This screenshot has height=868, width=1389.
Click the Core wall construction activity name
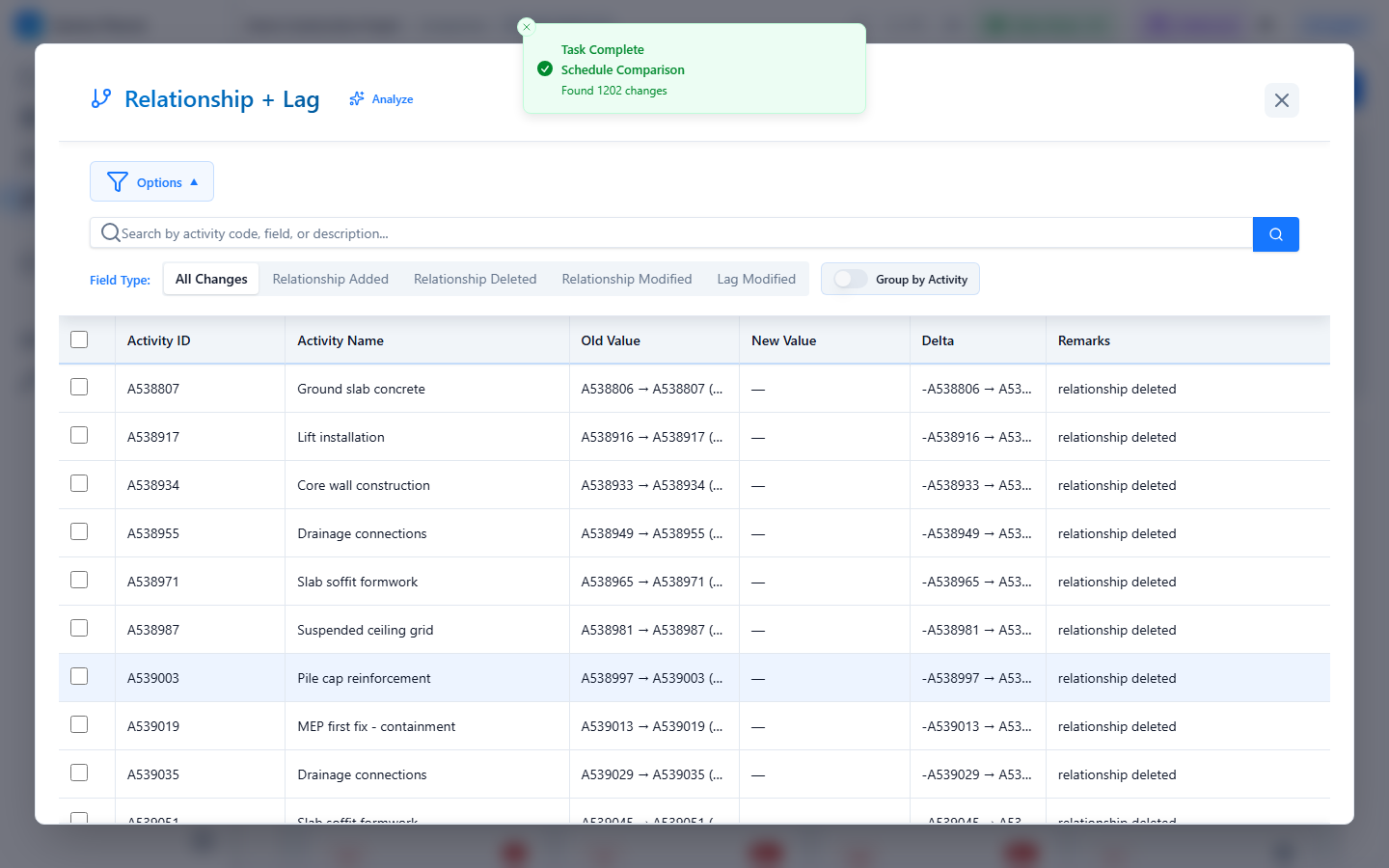(364, 485)
